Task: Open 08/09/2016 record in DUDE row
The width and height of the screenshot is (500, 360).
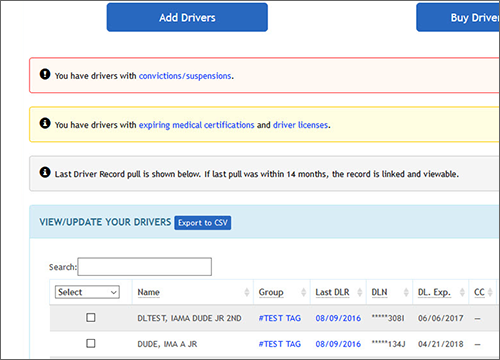Action: pos(338,344)
